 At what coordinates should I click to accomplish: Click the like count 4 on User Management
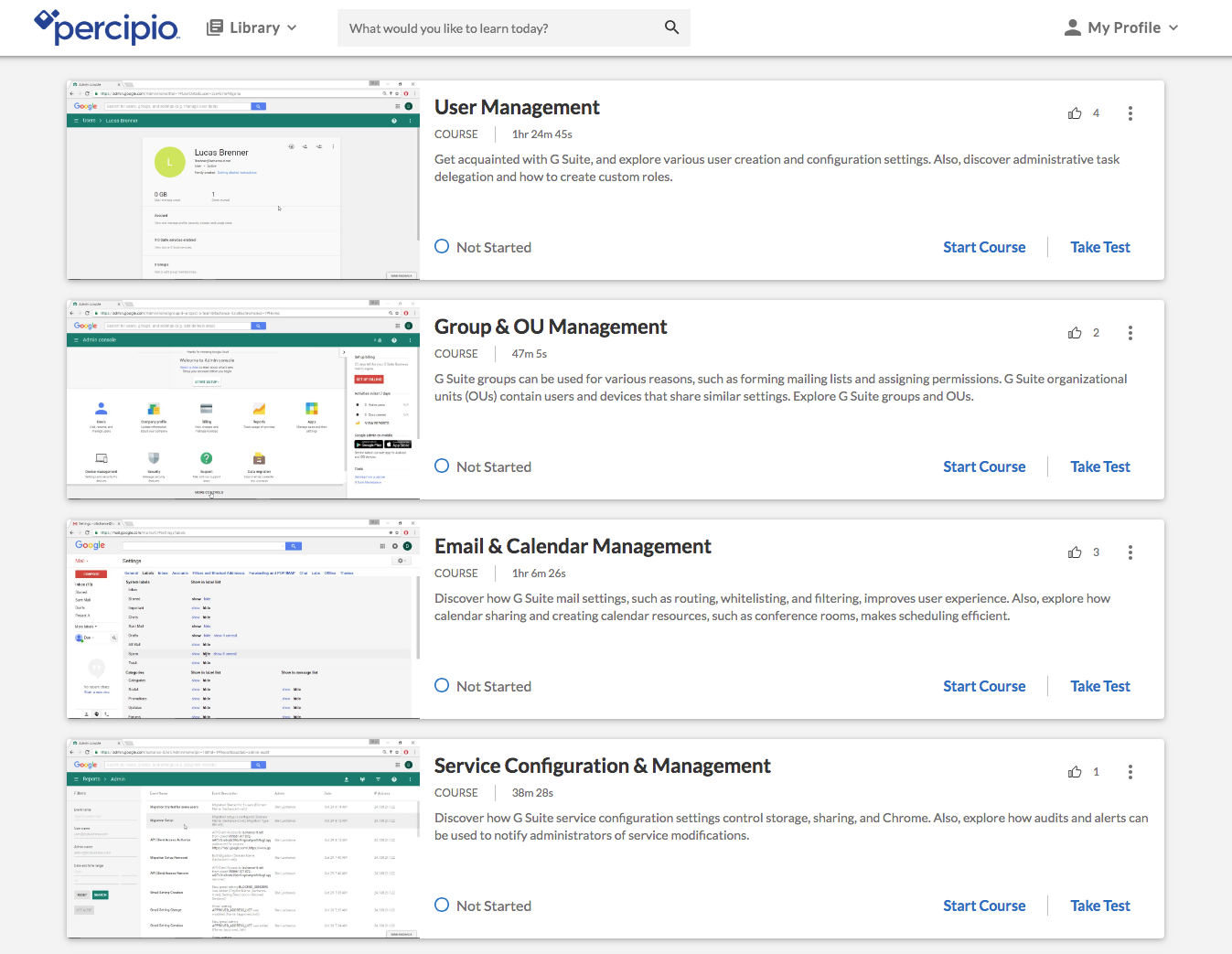1096,113
